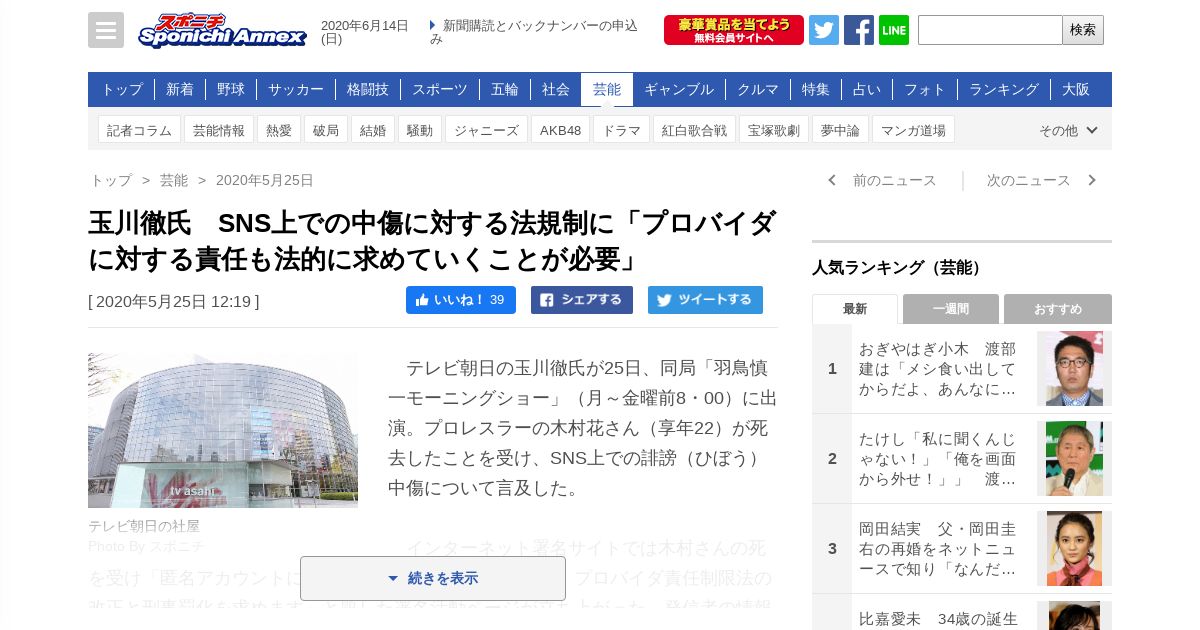Open 格闘技 navigation item
Image resolution: width=1200 pixels, height=630 pixels.
point(368,89)
